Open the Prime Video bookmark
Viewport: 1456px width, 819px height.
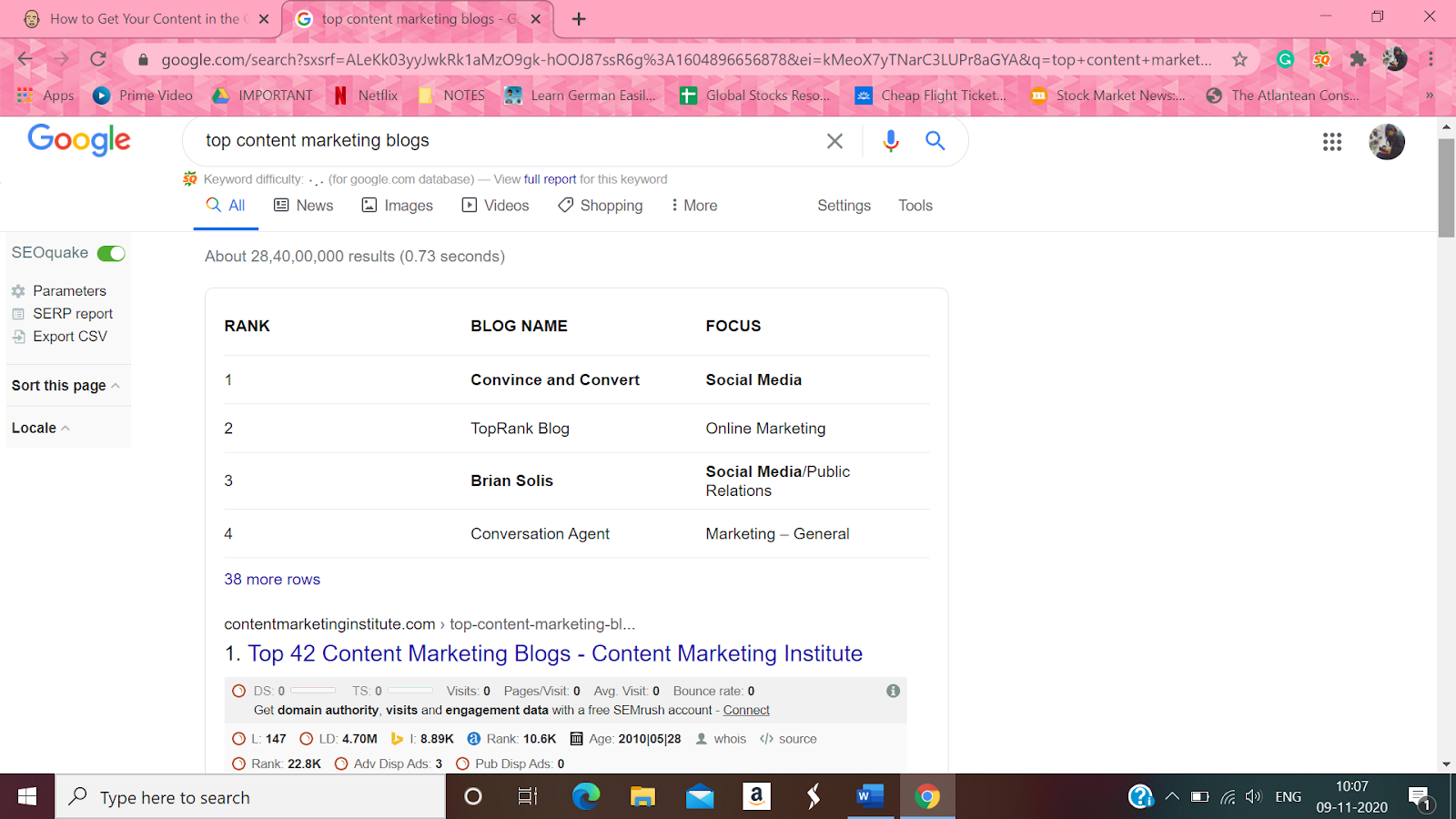pos(143,96)
